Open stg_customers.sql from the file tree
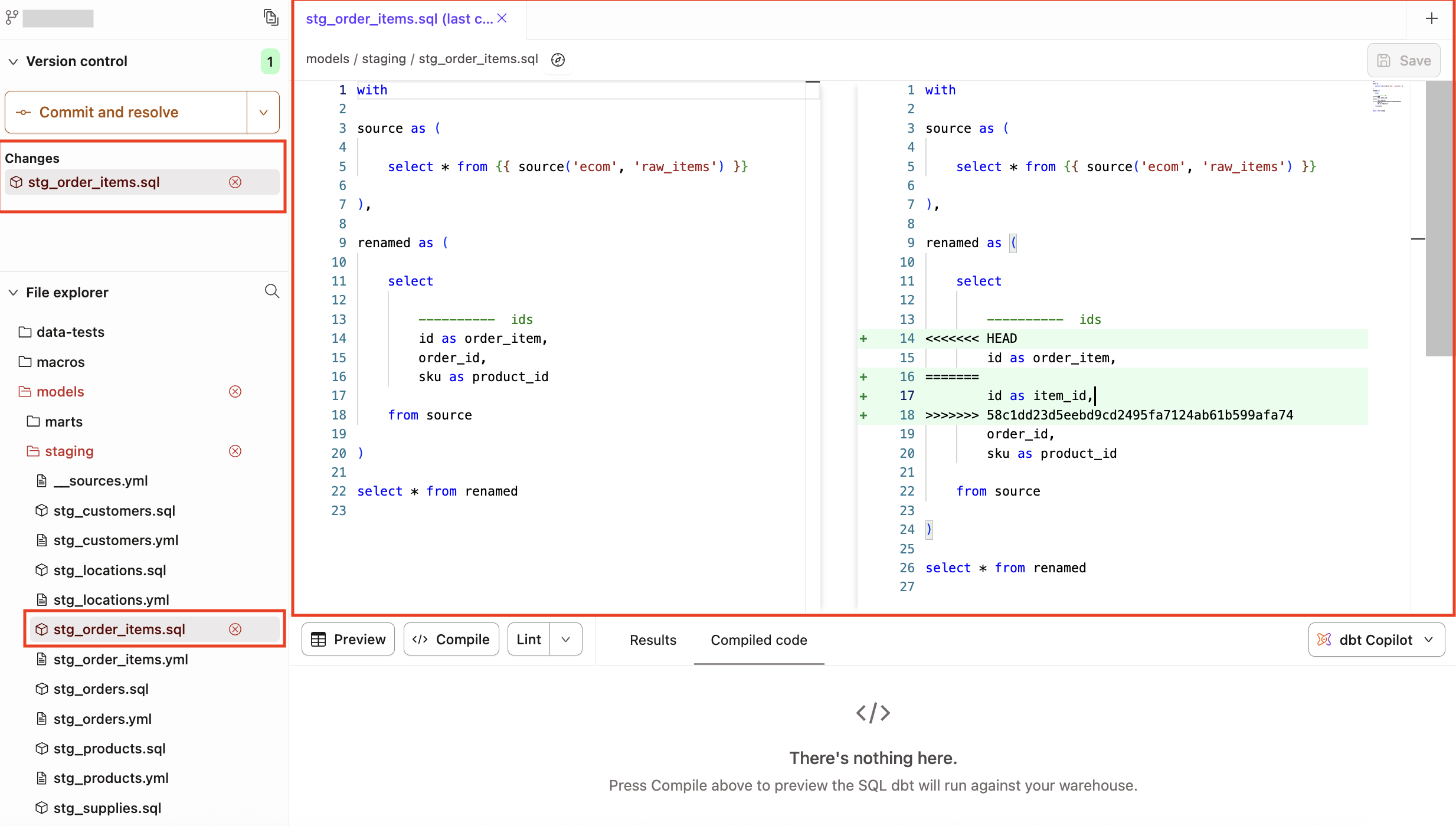This screenshot has width=1456, height=826. click(113, 510)
